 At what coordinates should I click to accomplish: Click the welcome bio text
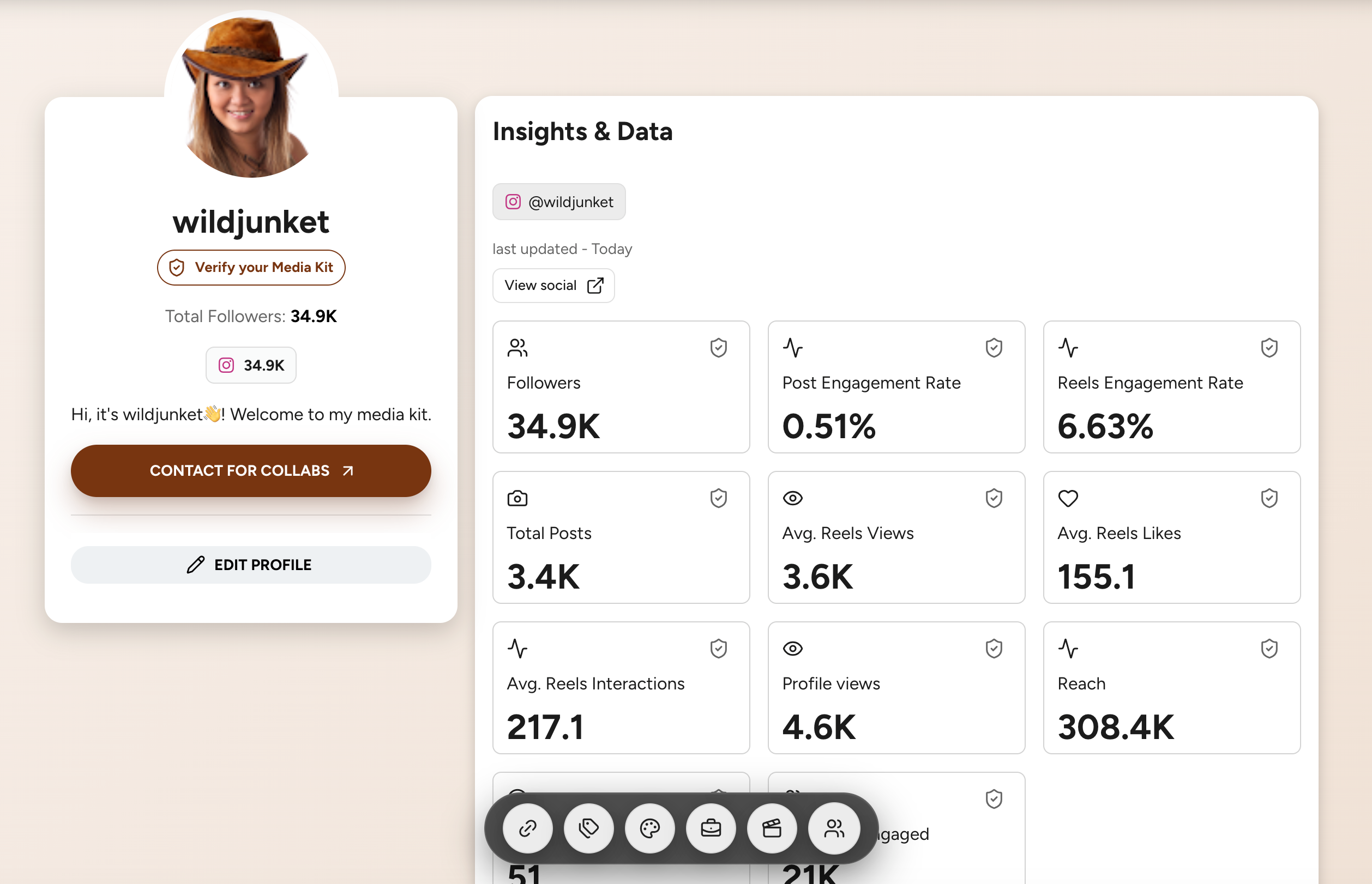(251, 414)
